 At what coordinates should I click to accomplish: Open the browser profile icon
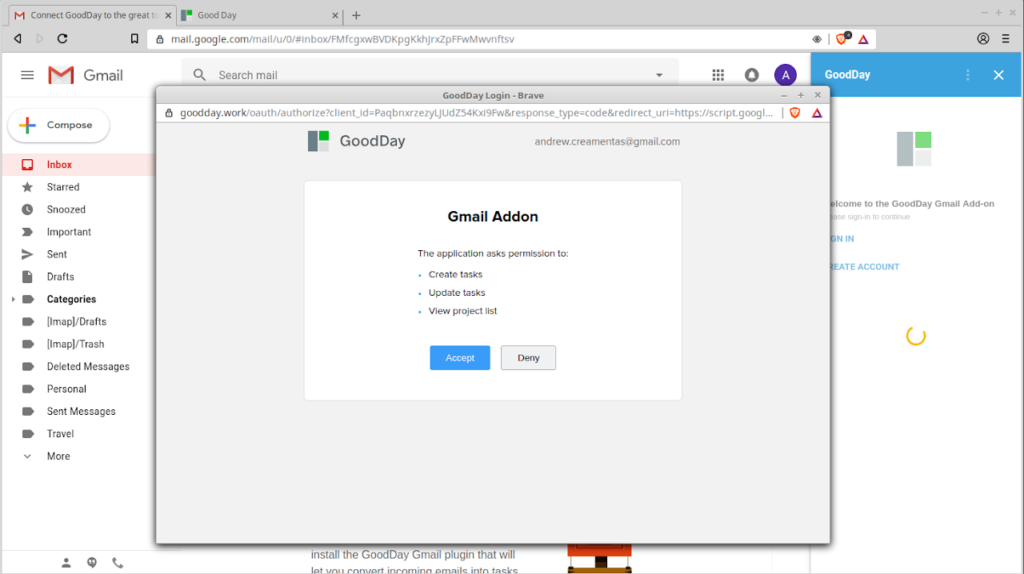pos(983,39)
